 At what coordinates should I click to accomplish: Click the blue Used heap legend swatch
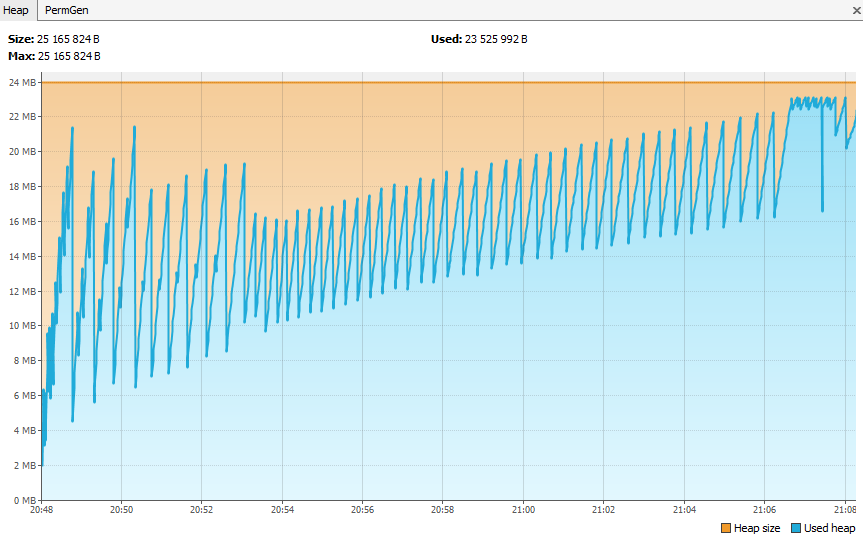795,528
